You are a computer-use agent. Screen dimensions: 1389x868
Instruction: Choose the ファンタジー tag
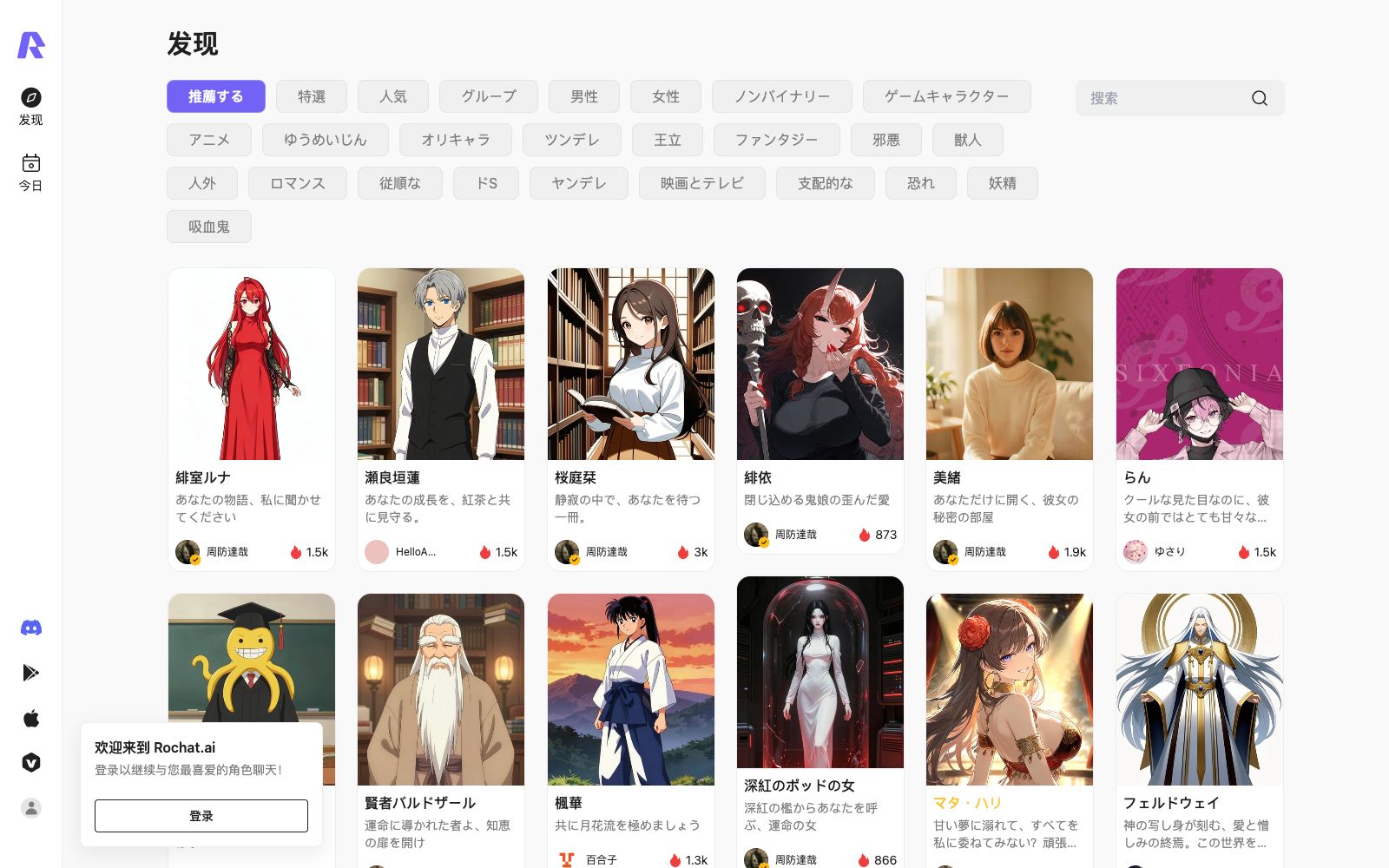point(777,140)
